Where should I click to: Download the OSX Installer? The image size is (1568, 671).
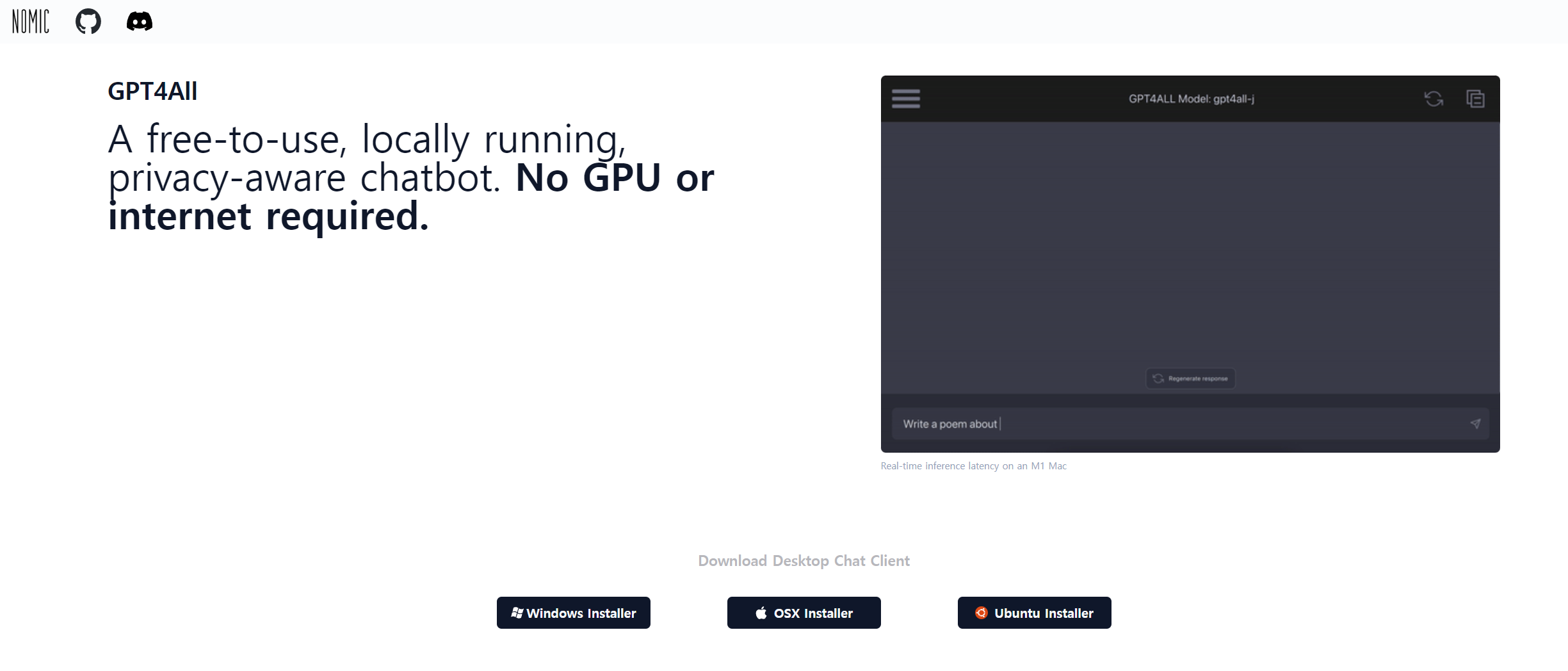tap(804, 613)
